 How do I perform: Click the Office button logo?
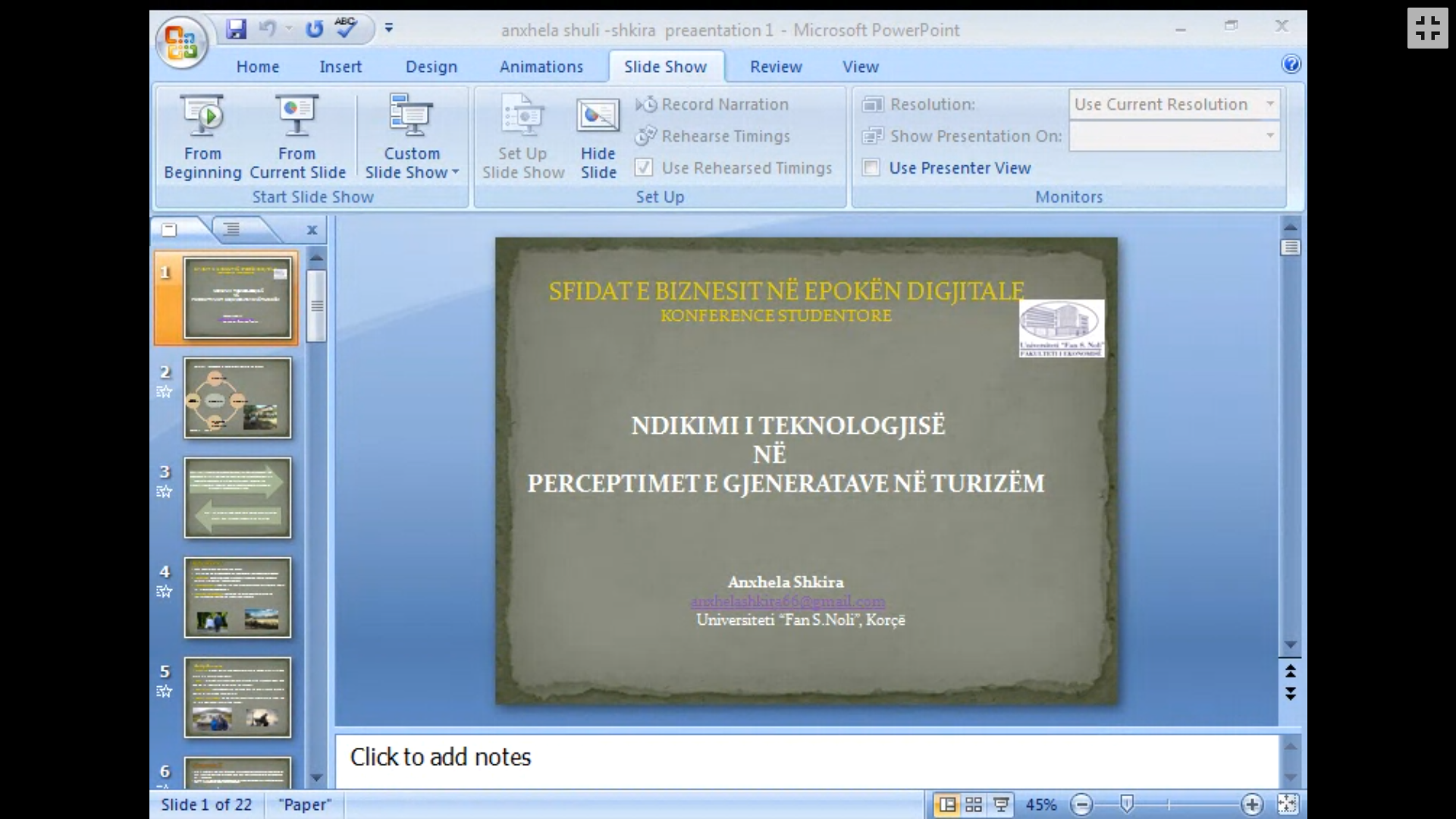point(181,42)
